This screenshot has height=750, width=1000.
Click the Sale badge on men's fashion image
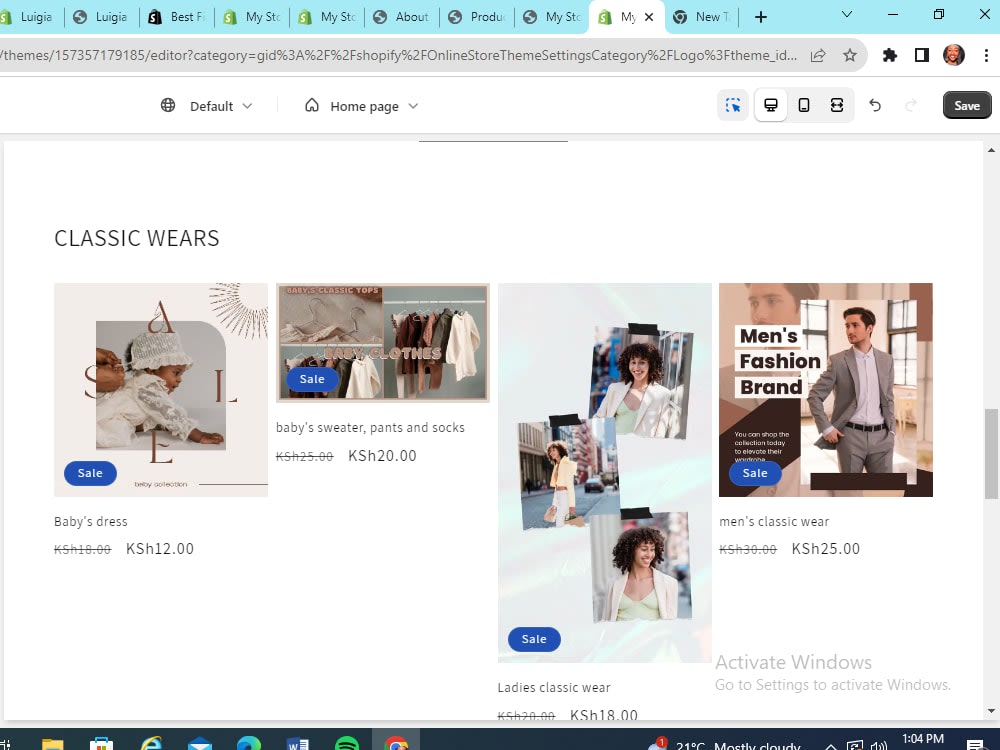pyautogui.click(x=755, y=473)
